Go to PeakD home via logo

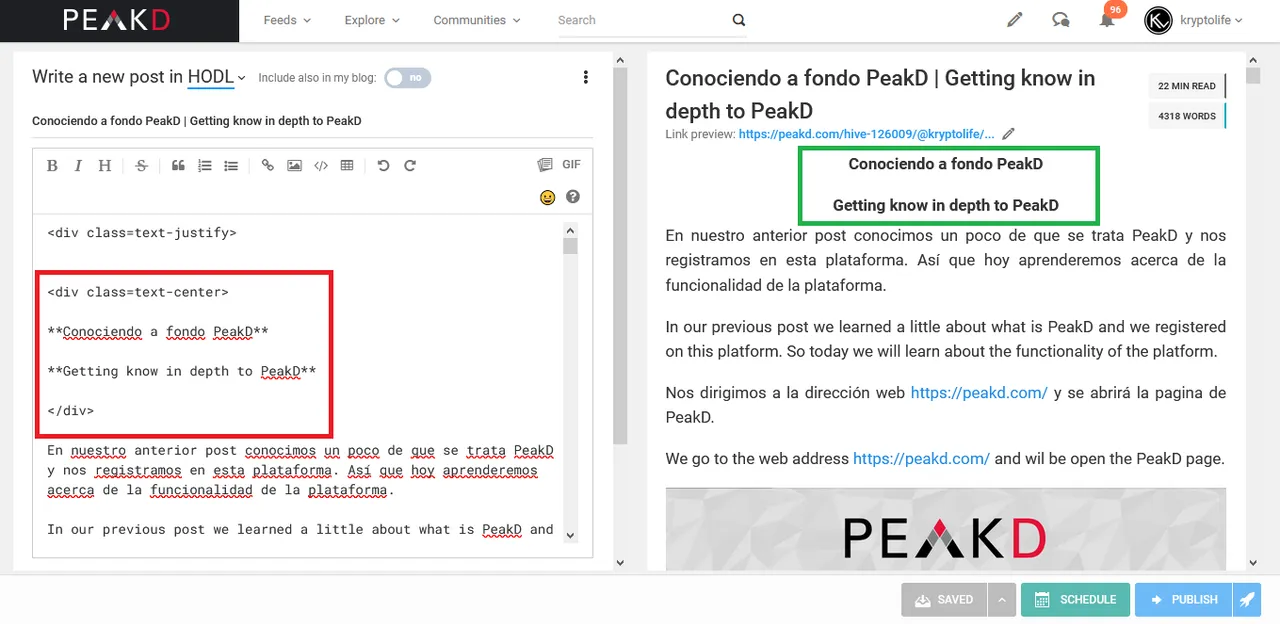[x=119, y=20]
